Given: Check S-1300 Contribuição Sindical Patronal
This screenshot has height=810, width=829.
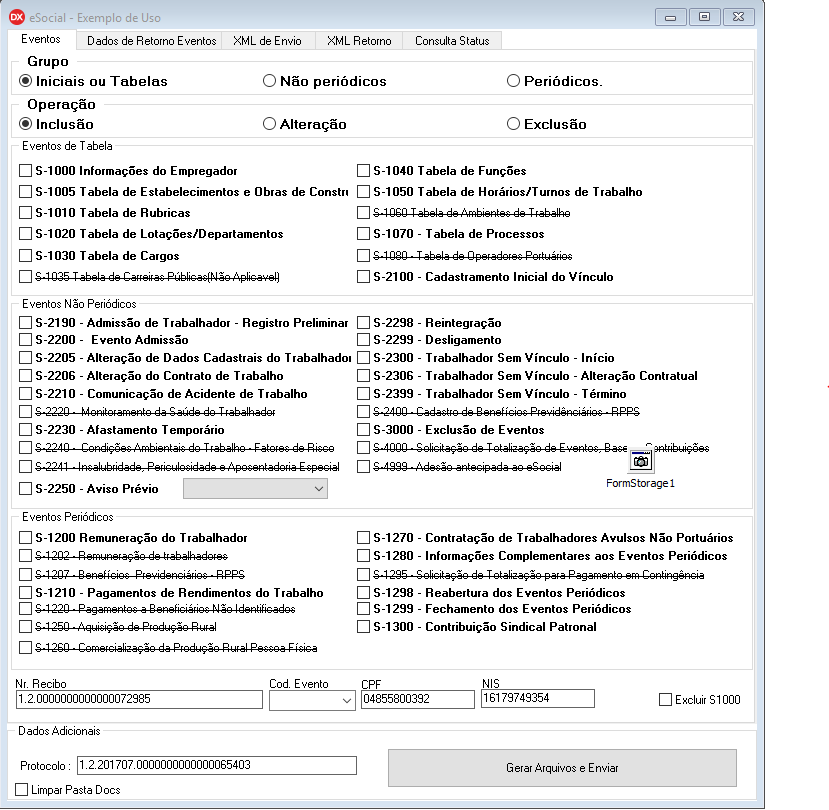Looking at the screenshot, I should [x=363, y=627].
